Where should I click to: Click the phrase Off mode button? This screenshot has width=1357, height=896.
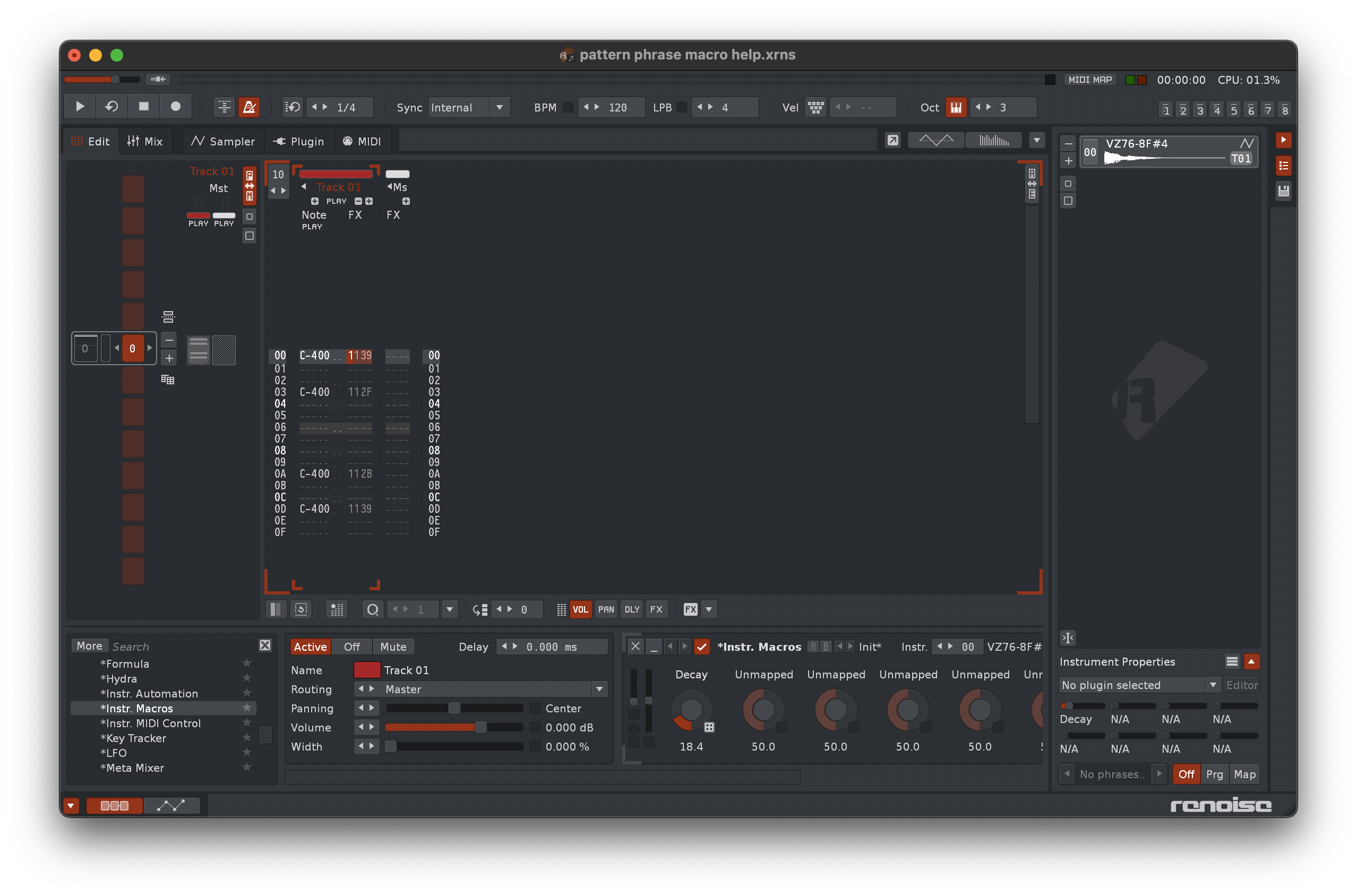pos(1186,774)
